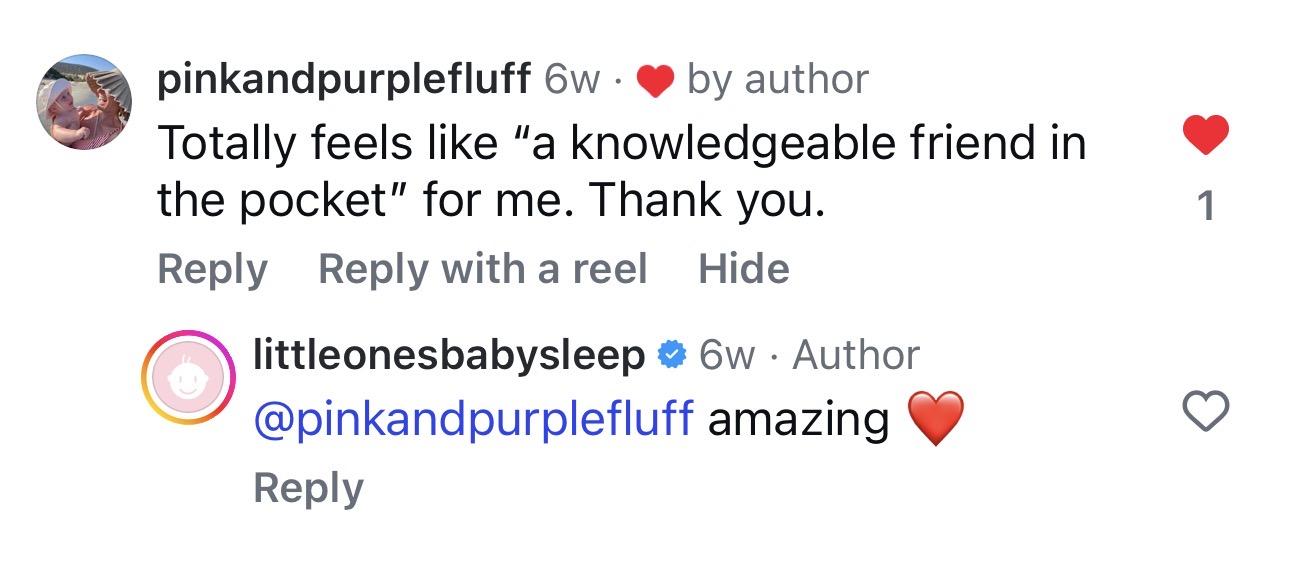Viewport: 1290px width, 563px height.
Task: Like the littleonesbabysleep reply with outline heart
Action: pos(1205,410)
